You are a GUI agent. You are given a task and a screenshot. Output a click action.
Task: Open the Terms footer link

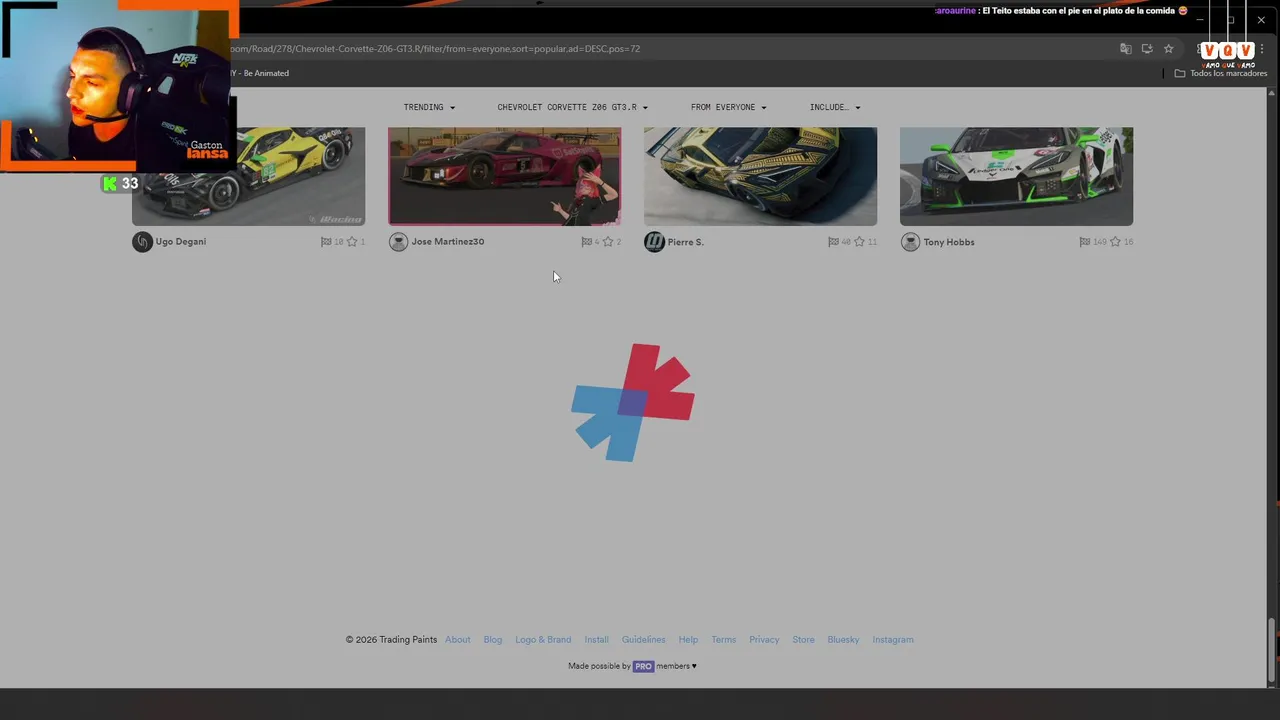(x=724, y=640)
